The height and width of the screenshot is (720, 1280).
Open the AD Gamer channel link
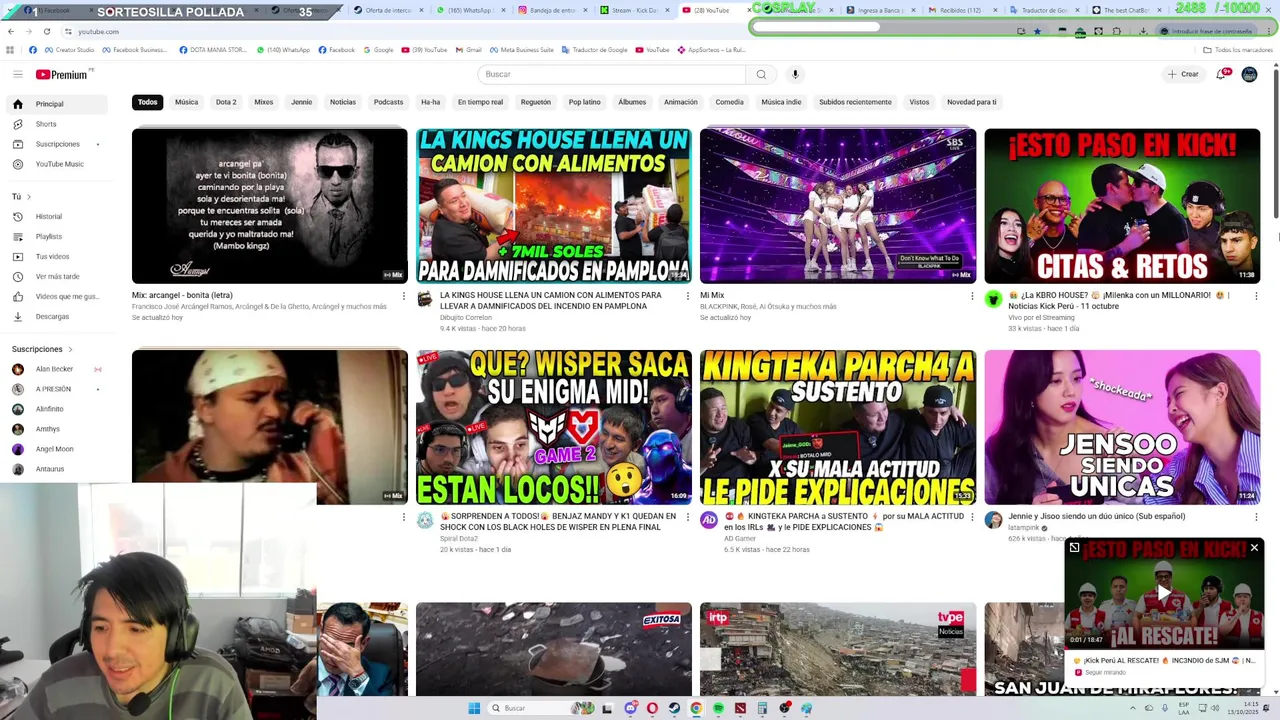[x=739, y=538]
